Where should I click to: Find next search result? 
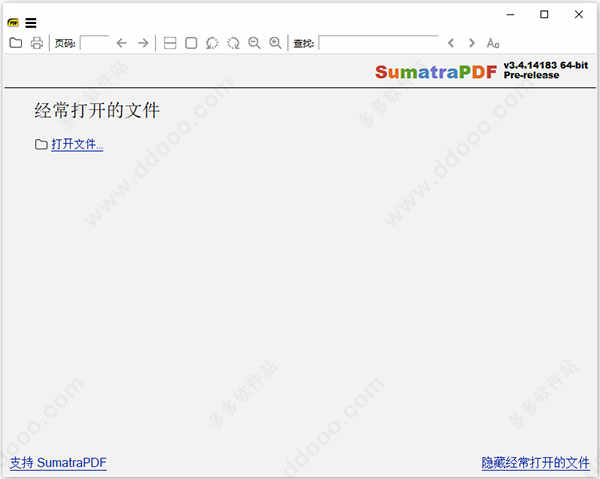coord(472,43)
